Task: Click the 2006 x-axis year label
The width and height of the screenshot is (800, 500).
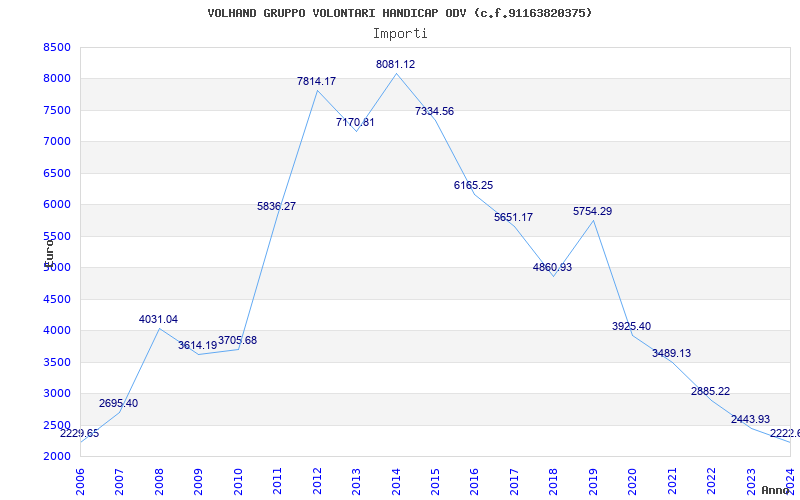Action: (80, 482)
